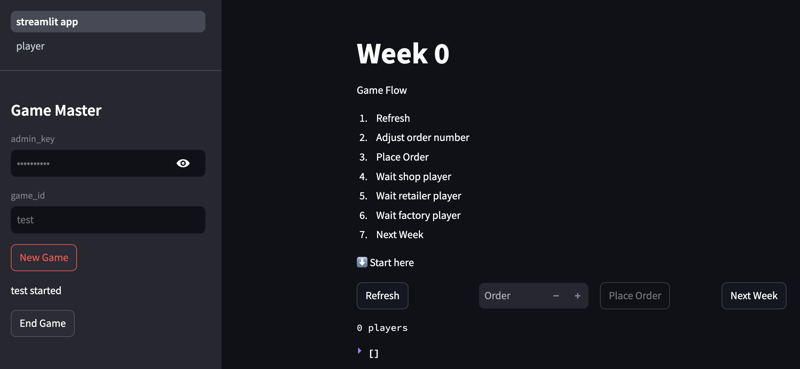This screenshot has width=800, height=369.
Task: Show the admin_key password with the eye icon
Action: tap(183, 163)
